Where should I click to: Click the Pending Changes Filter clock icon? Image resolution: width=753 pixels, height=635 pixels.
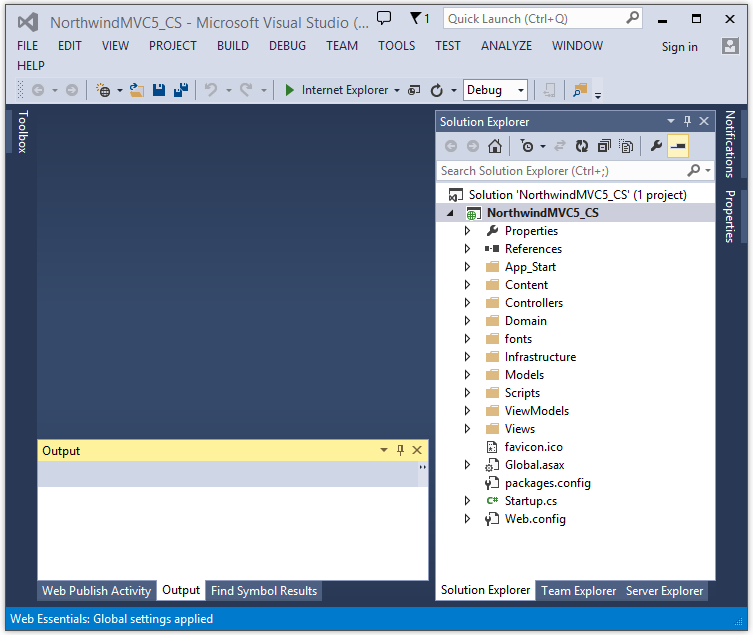(x=527, y=146)
